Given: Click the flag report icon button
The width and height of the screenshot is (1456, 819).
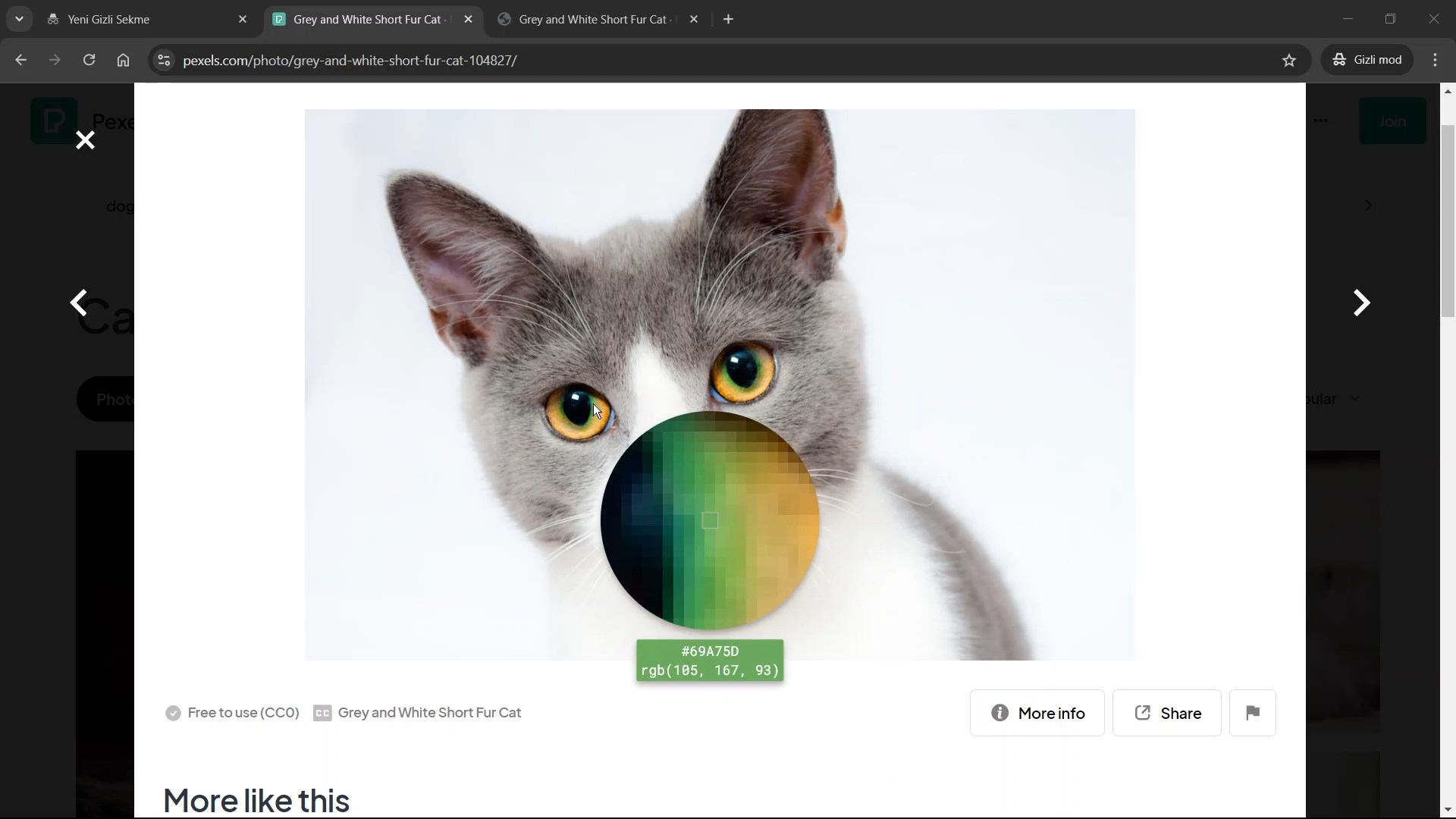Looking at the screenshot, I should [1252, 713].
